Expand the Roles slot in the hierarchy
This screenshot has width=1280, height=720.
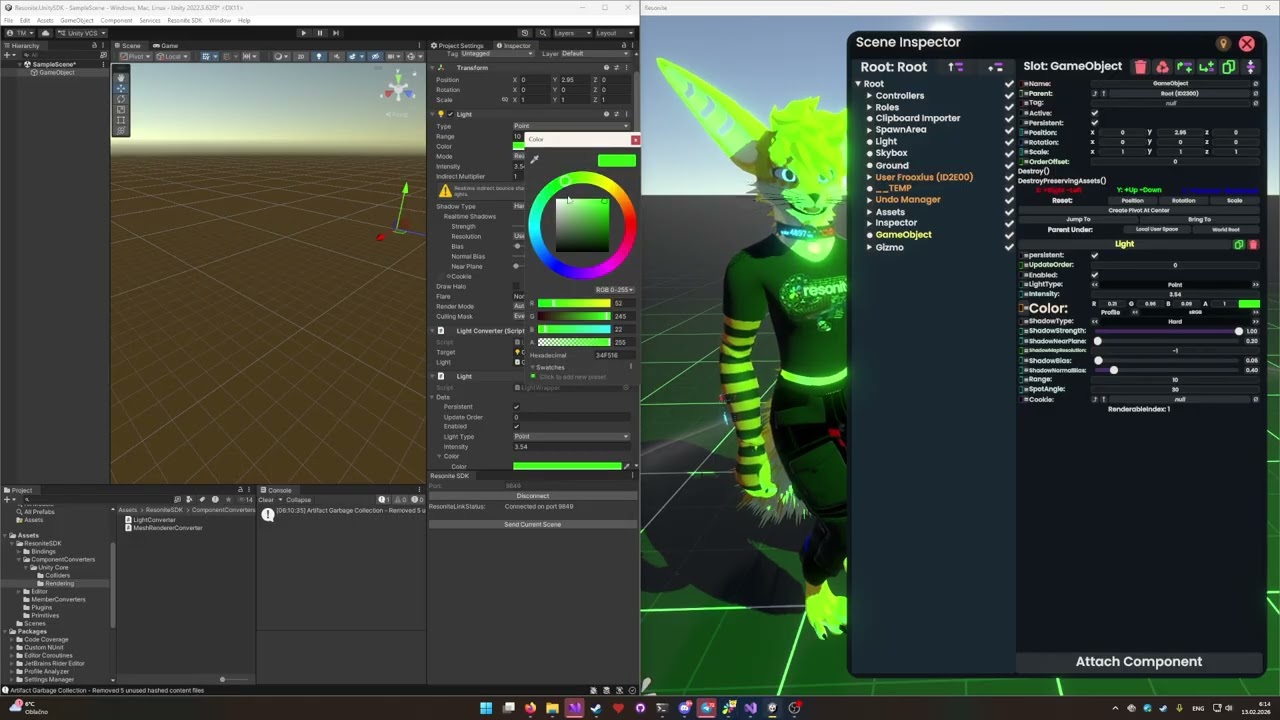click(x=870, y=107)
